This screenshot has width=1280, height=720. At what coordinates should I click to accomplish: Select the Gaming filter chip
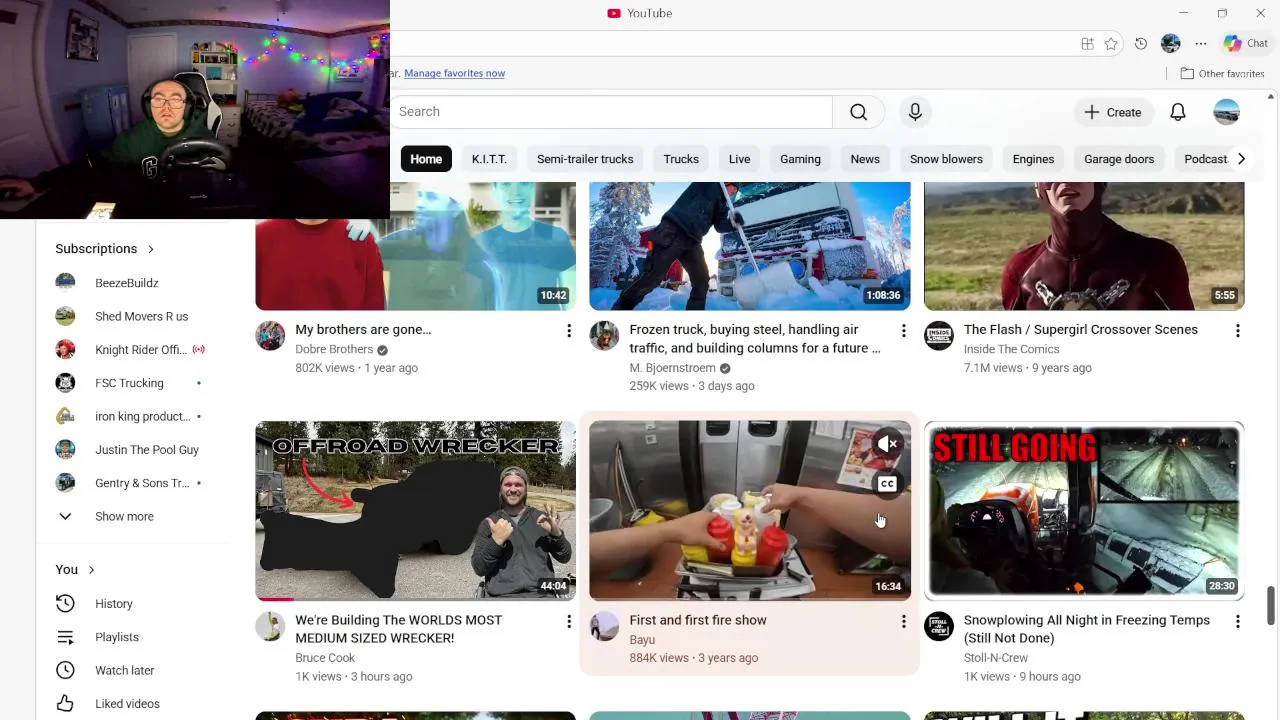coord(800,159)
